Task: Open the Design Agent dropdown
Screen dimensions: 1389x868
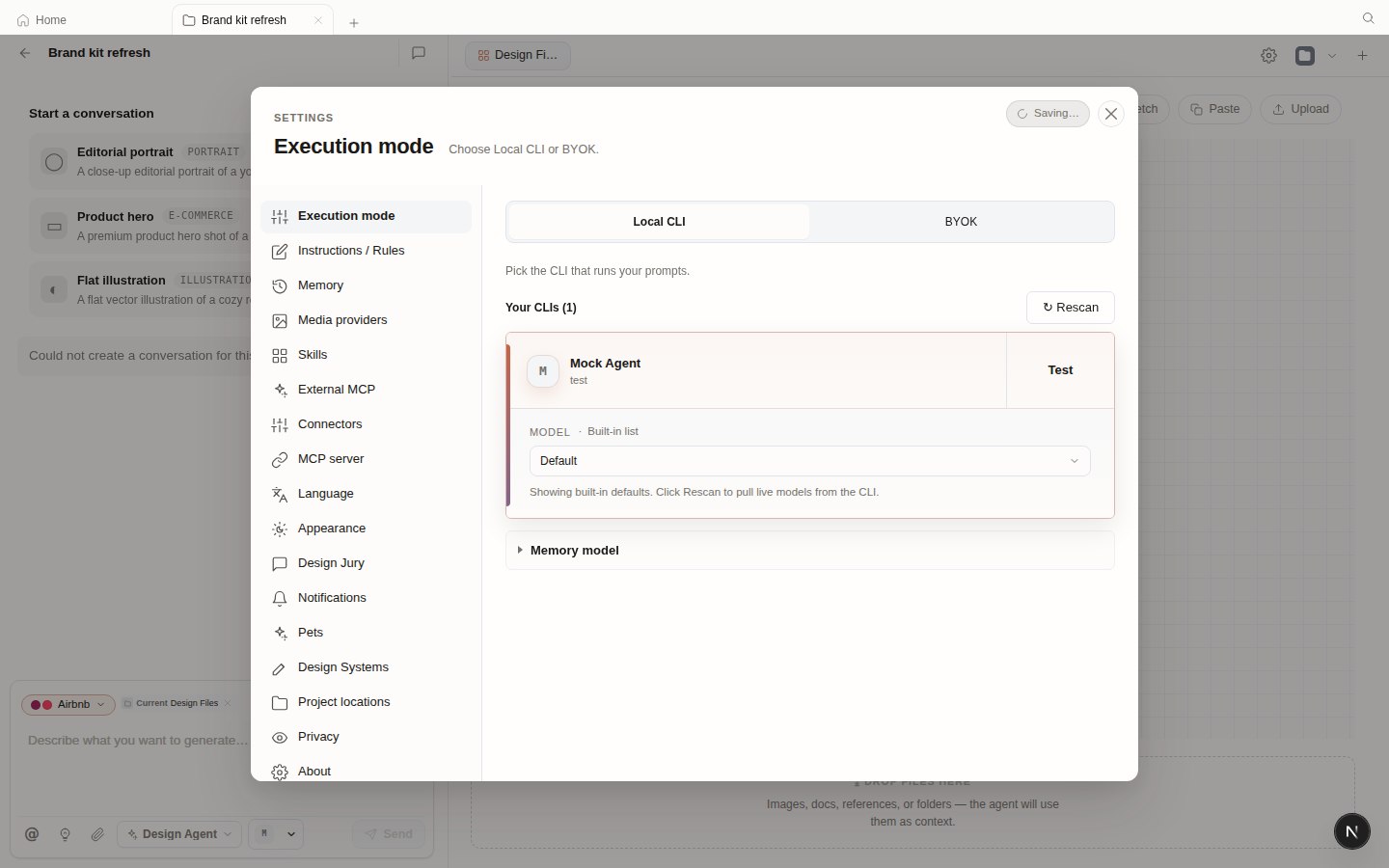Action: (179, 834)
